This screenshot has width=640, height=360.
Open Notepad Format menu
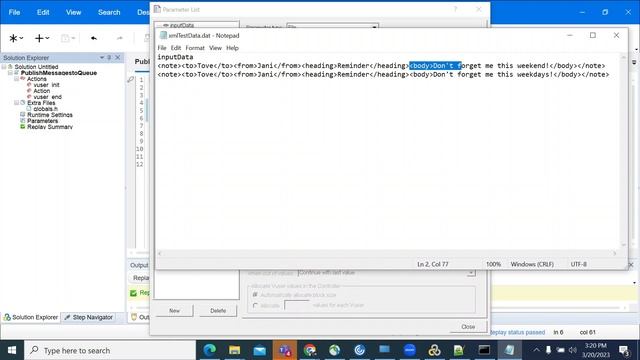click(195, 48)
